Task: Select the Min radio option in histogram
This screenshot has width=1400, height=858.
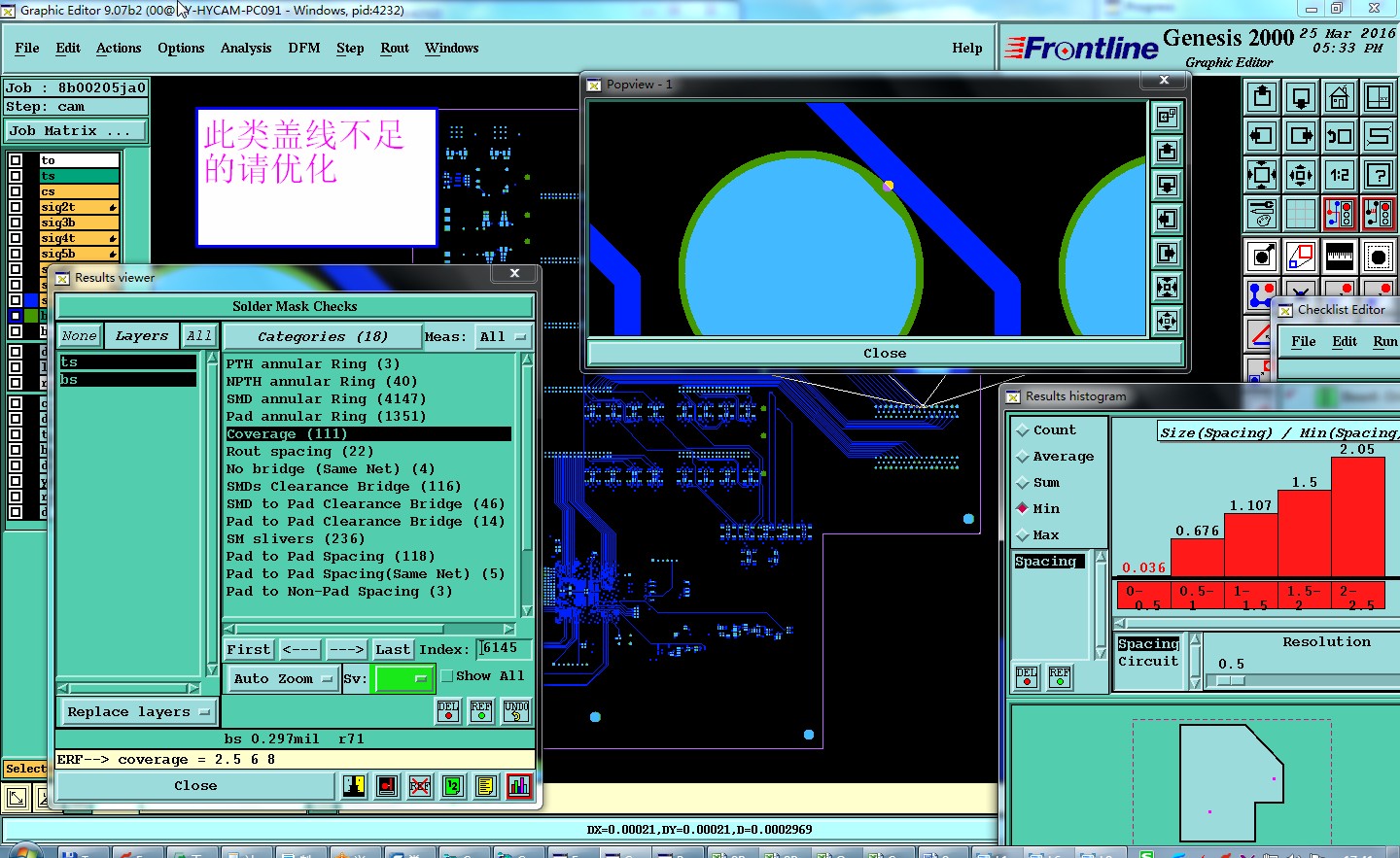Action: [1038, 508]
